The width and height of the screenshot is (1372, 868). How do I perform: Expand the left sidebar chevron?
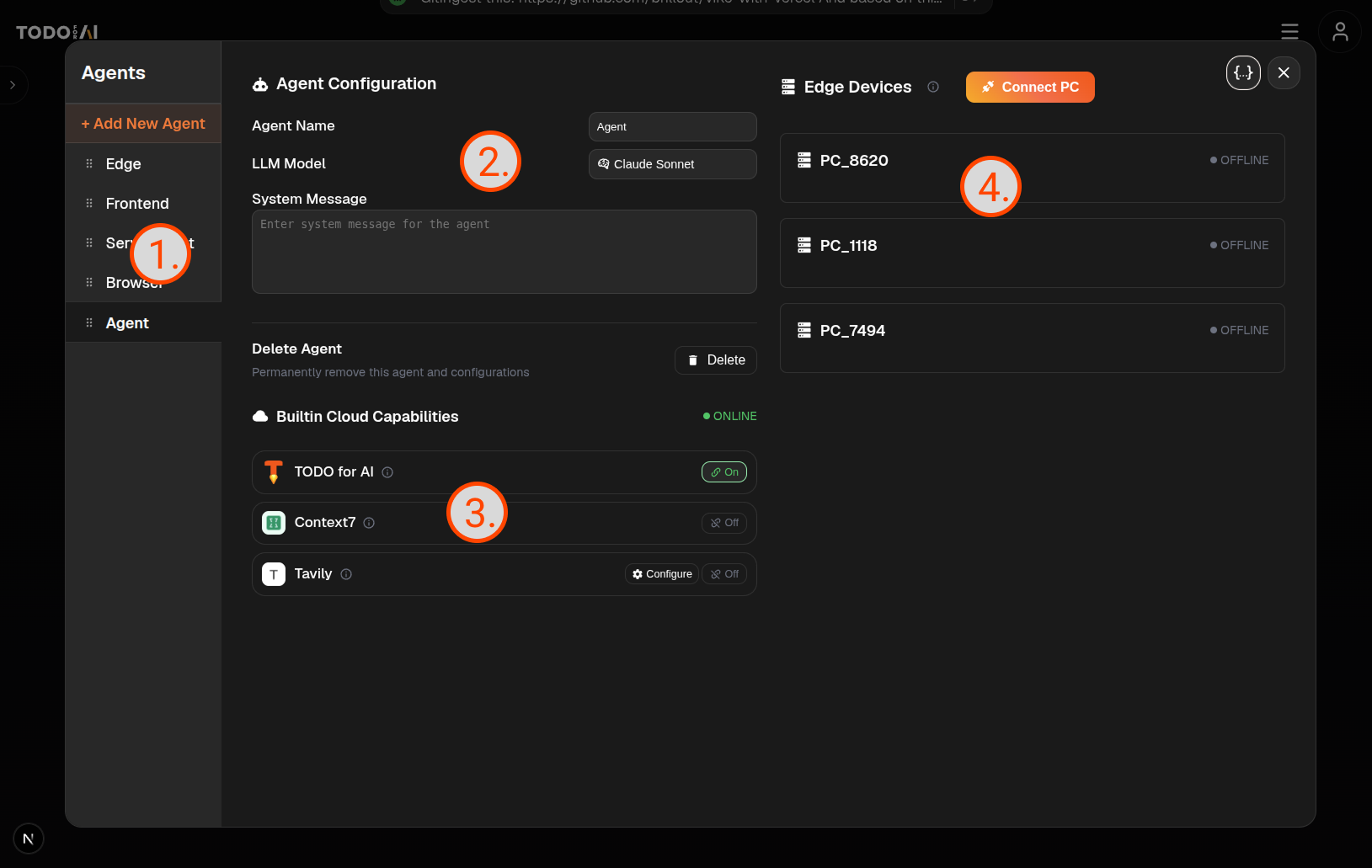(x=13, y=85)
